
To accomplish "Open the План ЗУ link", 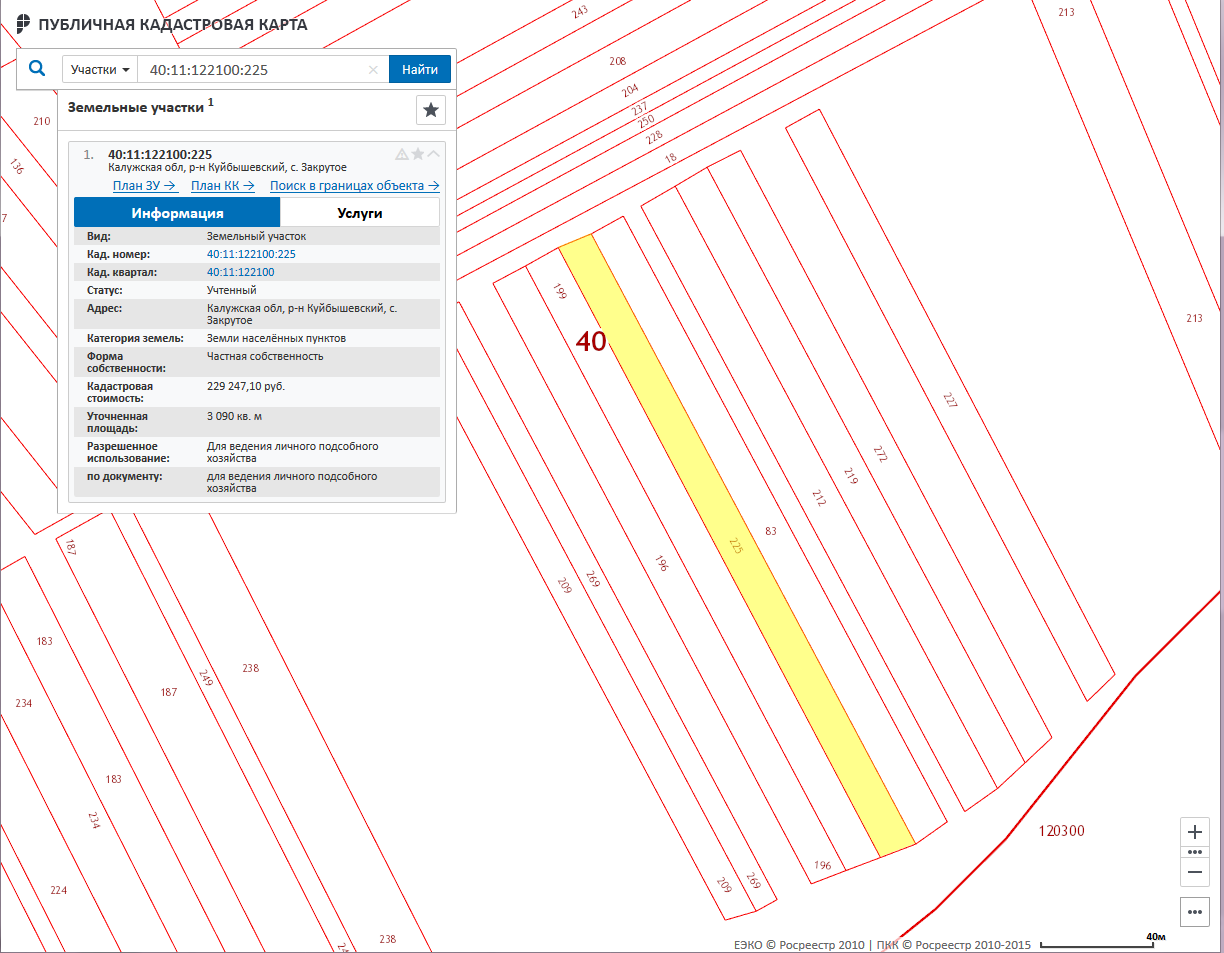I will pyautogui.click(x=145, y=186).
